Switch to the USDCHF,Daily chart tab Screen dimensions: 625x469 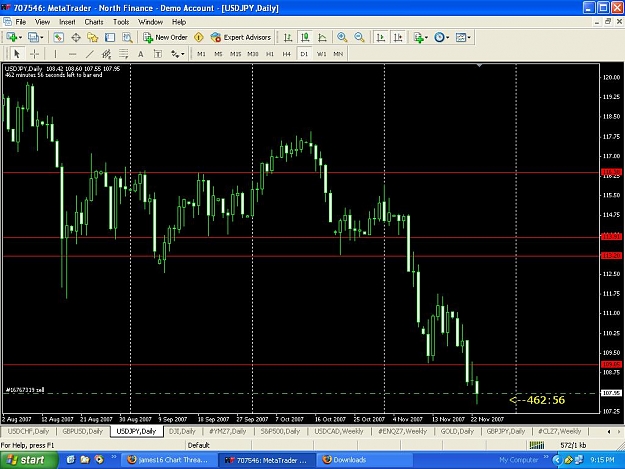point(28,432)
